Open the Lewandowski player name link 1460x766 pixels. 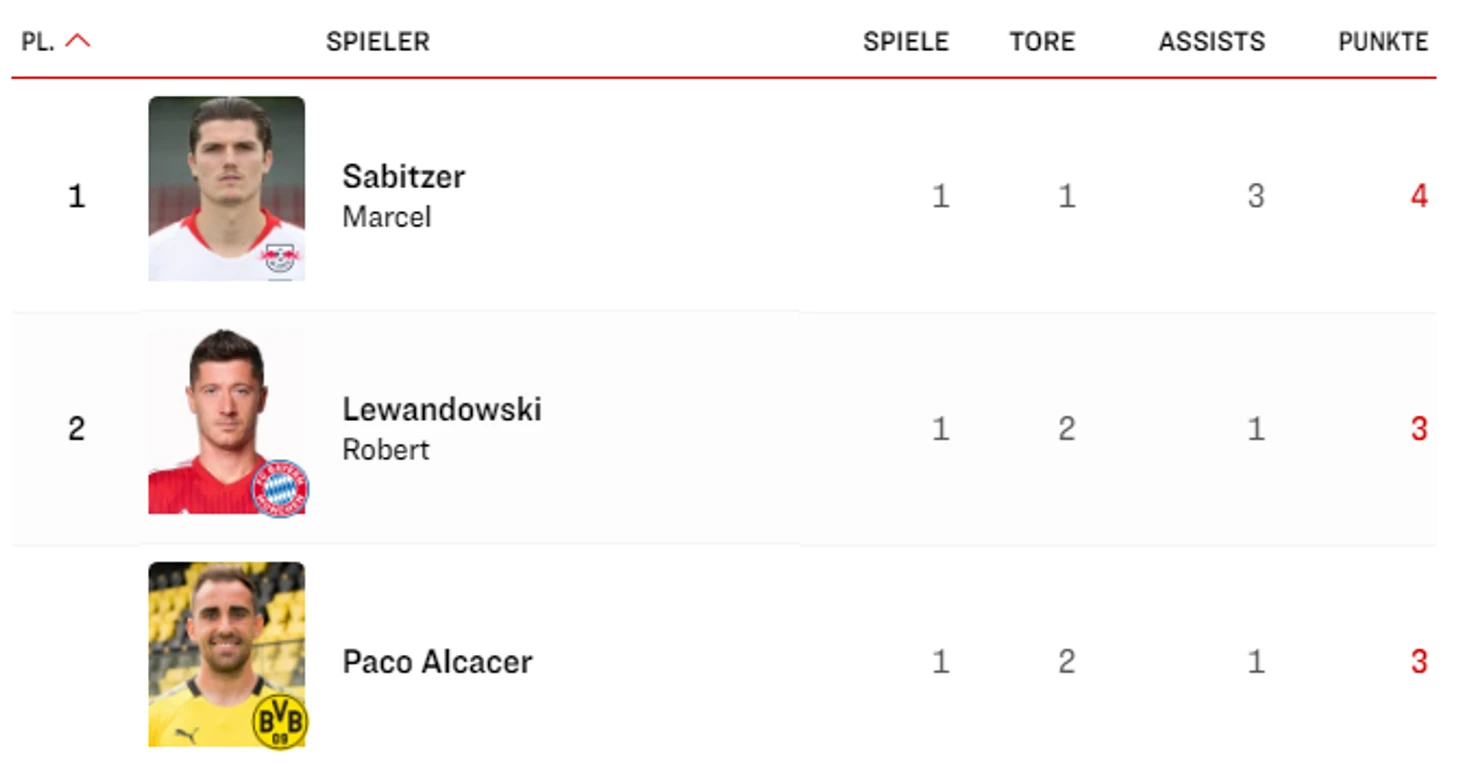click(442, 409)
